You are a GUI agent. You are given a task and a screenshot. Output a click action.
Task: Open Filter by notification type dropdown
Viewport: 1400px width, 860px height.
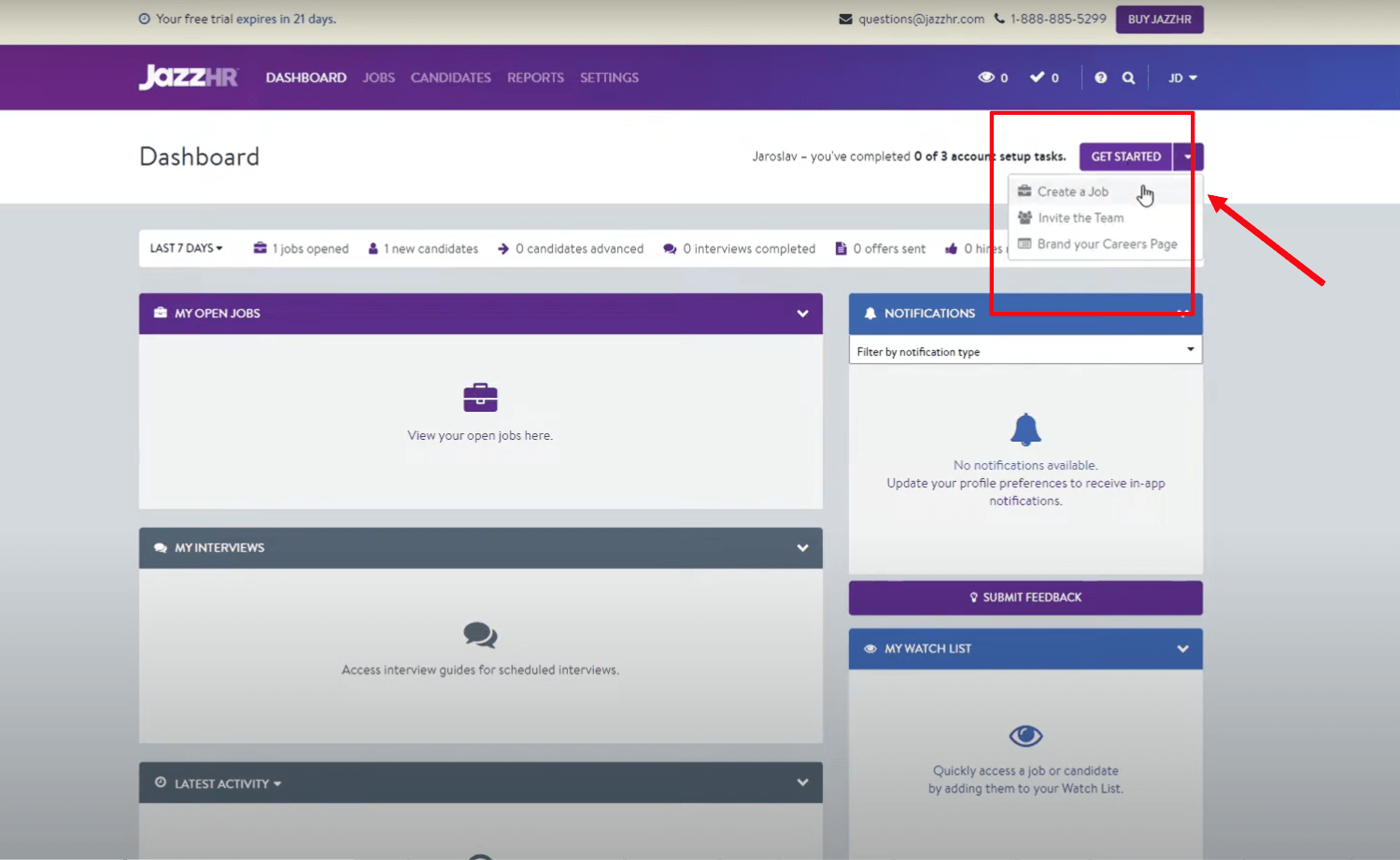click(1025, 351)
